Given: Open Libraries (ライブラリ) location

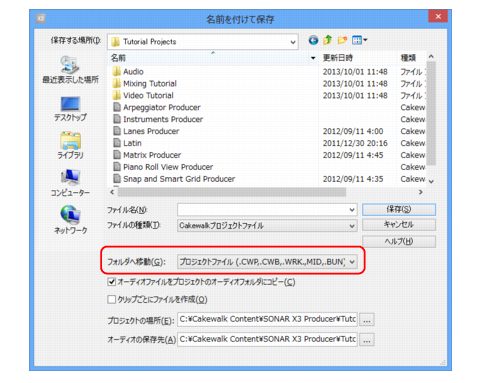Looking at the screenshot, I should 70,145.
